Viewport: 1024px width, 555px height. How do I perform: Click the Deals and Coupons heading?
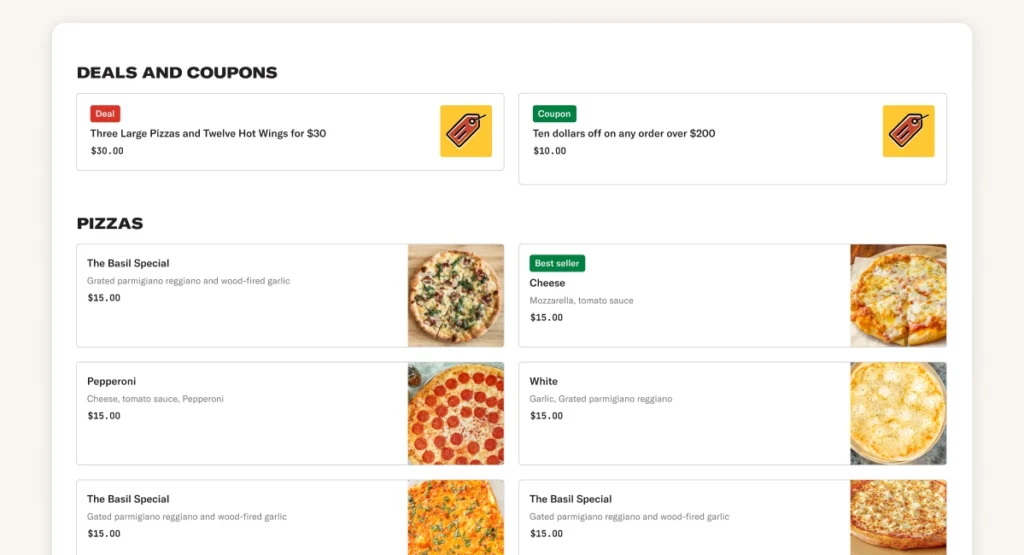177,73
